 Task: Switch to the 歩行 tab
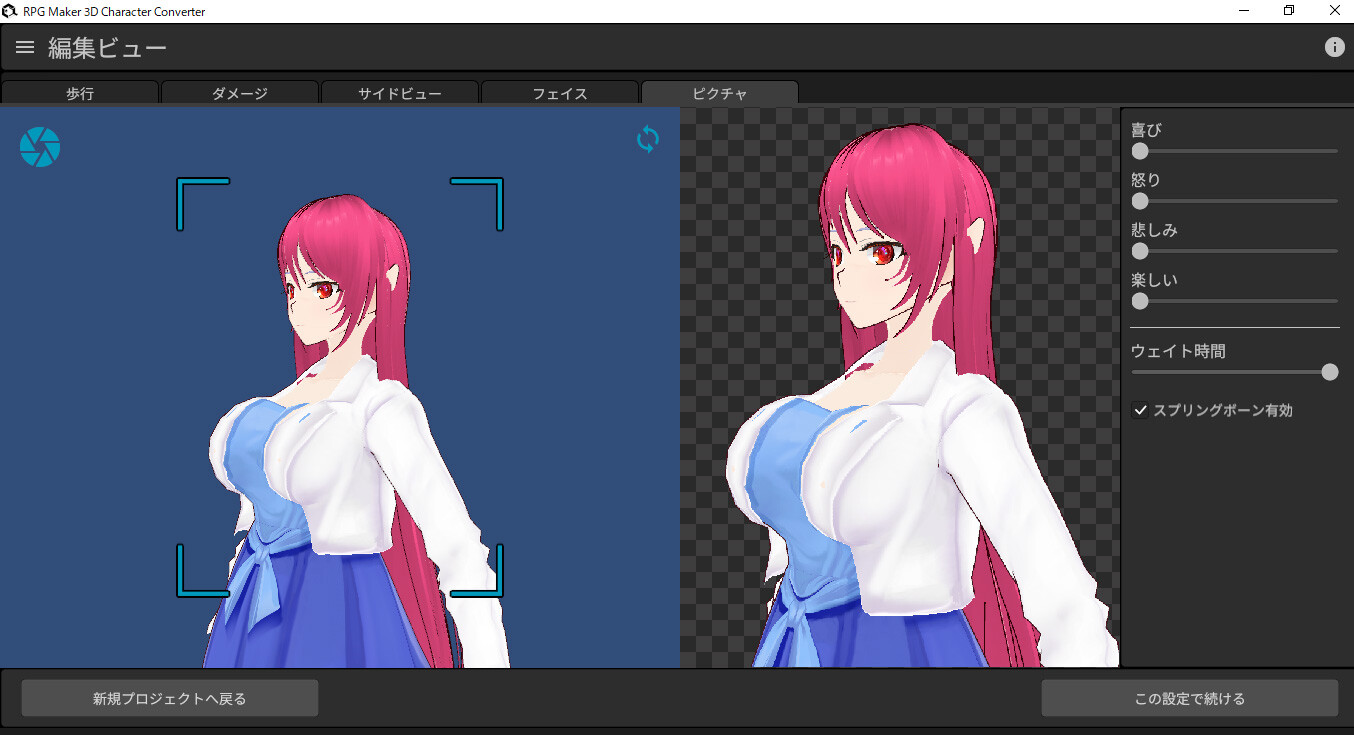click(80, 92)
